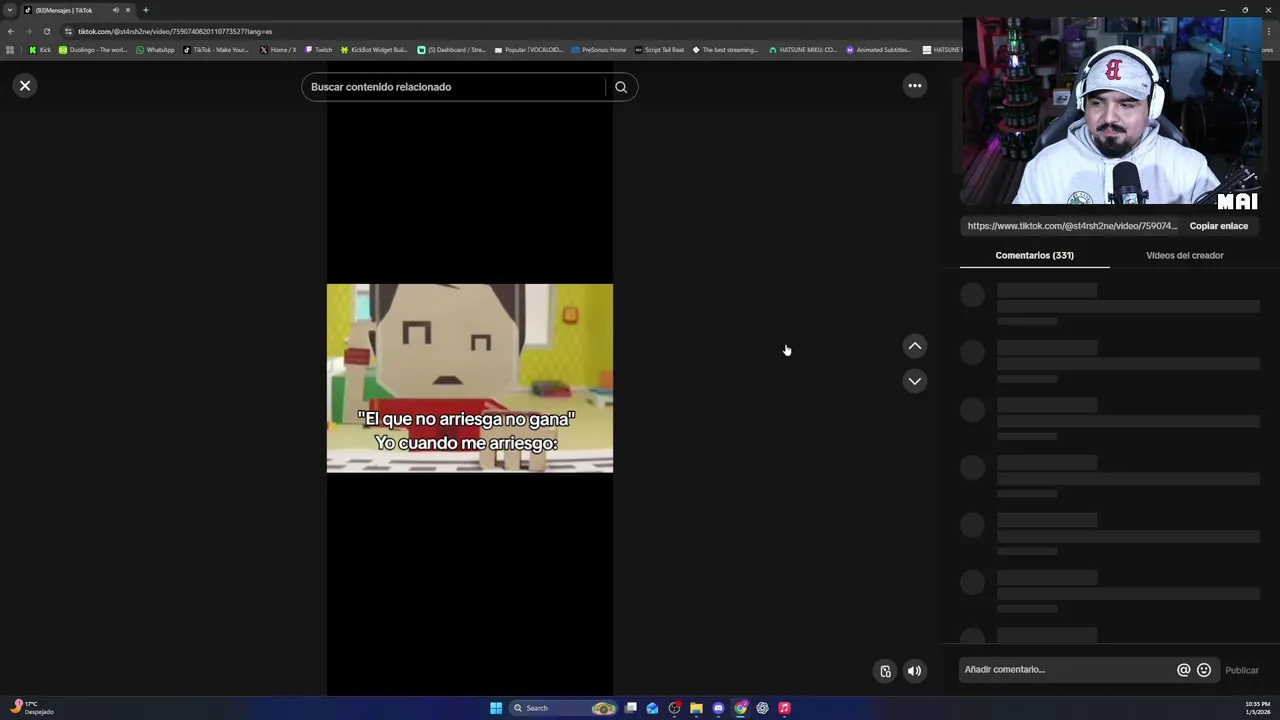
Task: Open the Home / X bookmark
Action: tap(278, 49)
